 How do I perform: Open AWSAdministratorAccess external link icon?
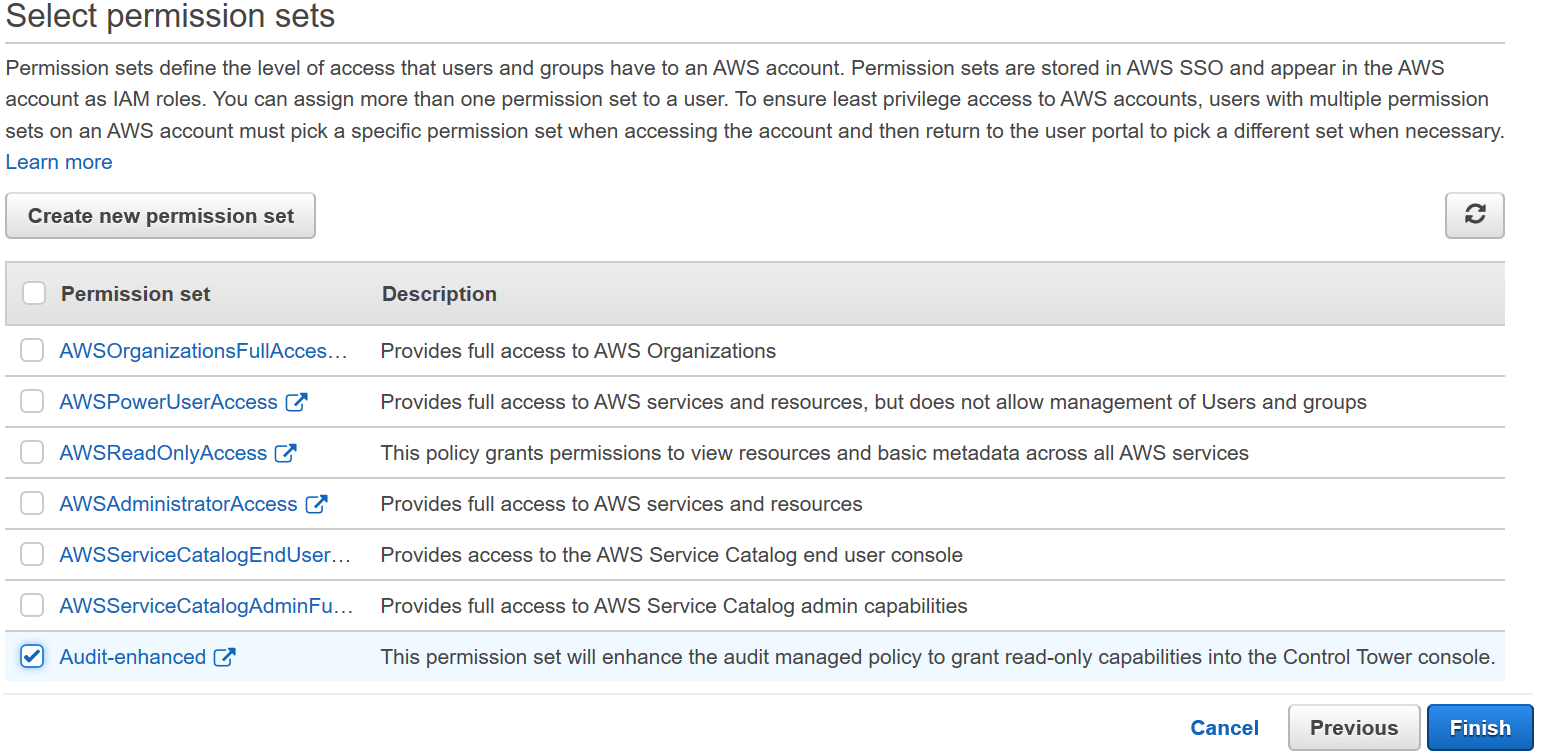tap(317, 503)
